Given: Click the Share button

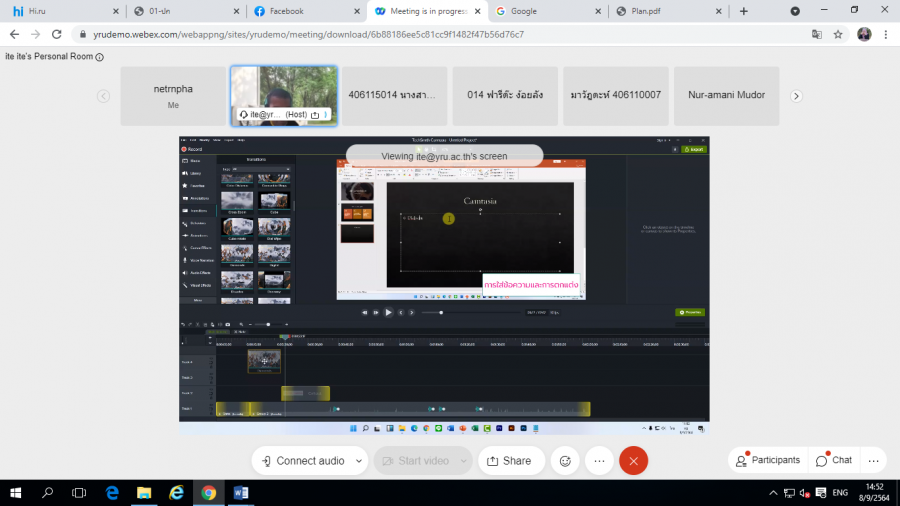Looking at the screenshot, I should pyautogui.click(x=508, y=461).
